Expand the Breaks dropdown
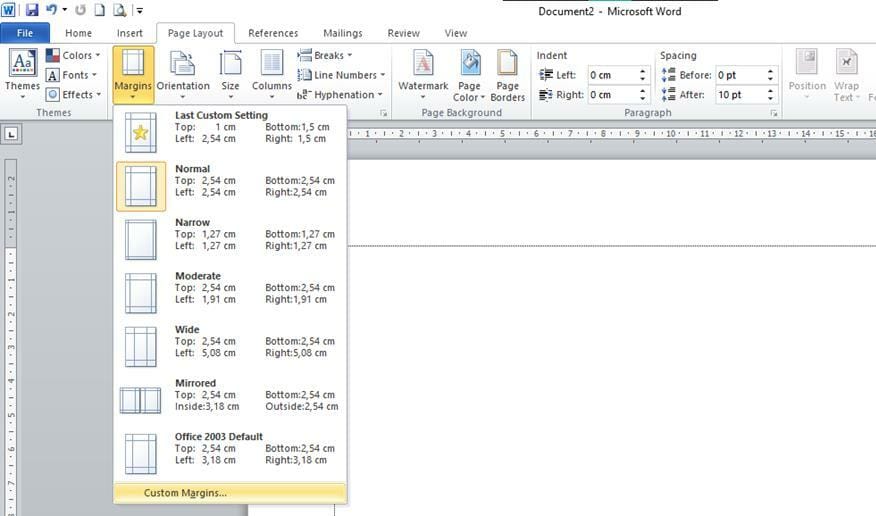The width and height of the screenshot is (876, 516). tap(328, 56)
